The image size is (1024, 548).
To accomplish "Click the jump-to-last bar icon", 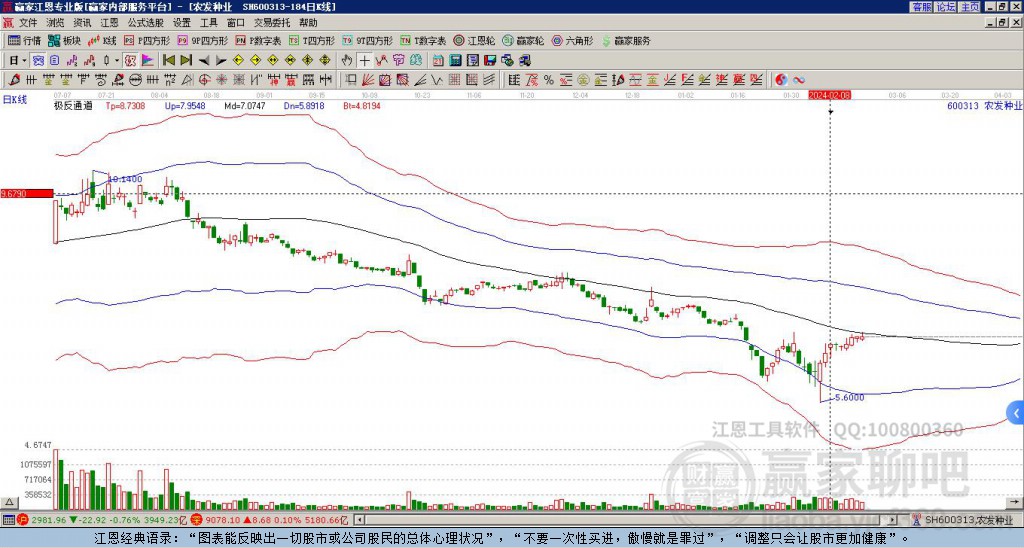I will point(186,61).
